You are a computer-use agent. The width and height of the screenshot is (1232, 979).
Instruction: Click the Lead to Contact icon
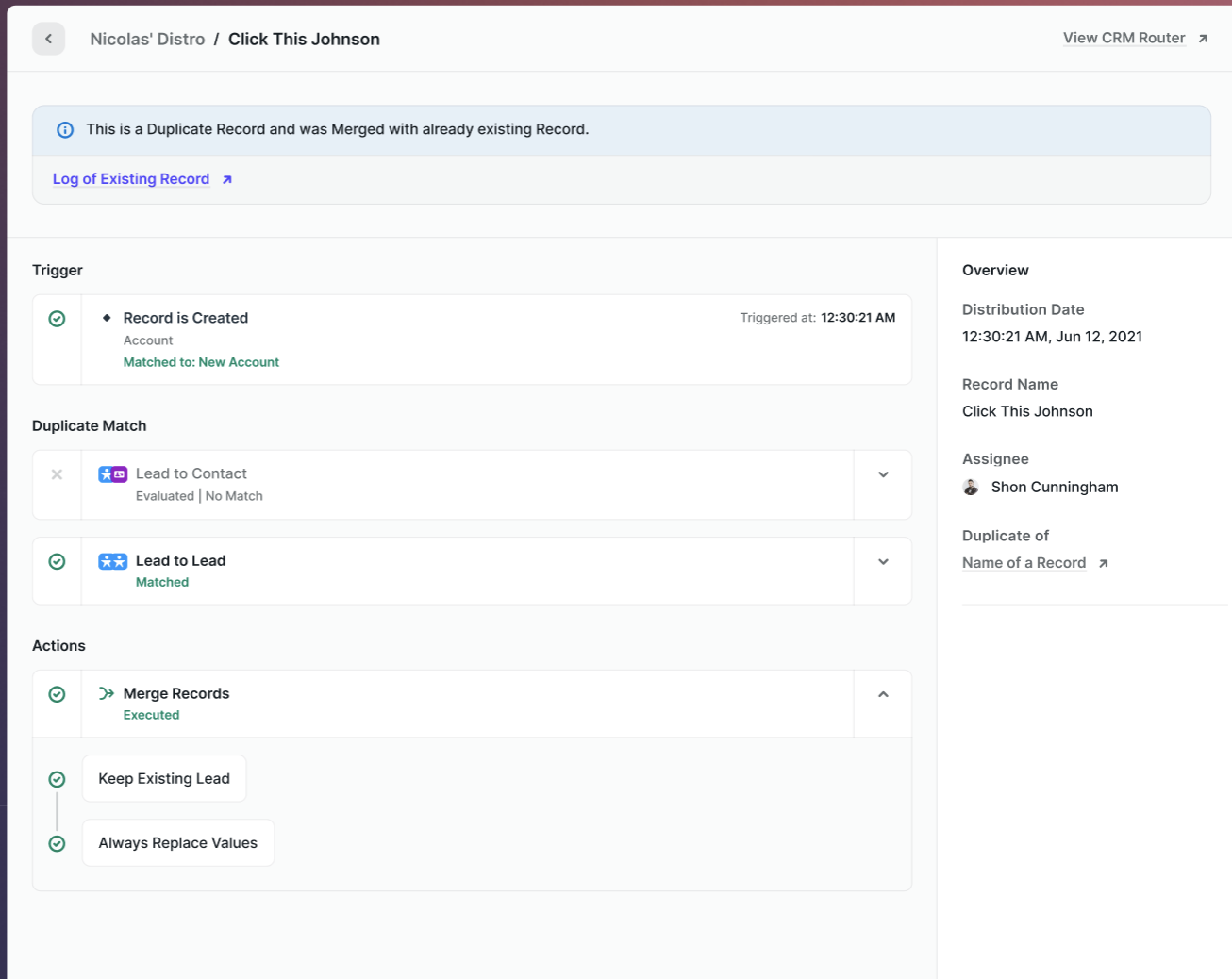point(112,474)
